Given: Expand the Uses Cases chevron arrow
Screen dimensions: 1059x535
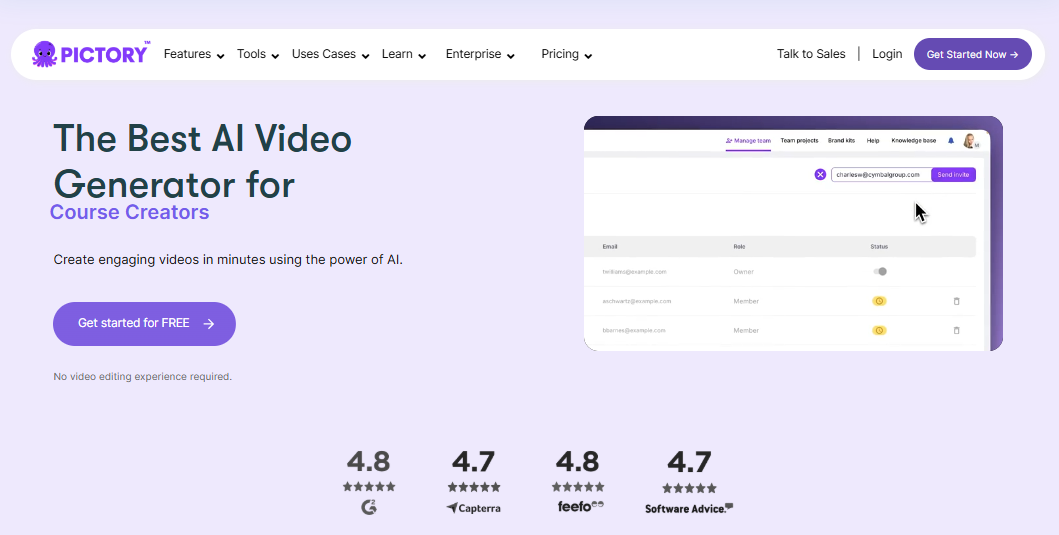Looking at the screenshot, I should pyautogui.click(x=365, y=56).
